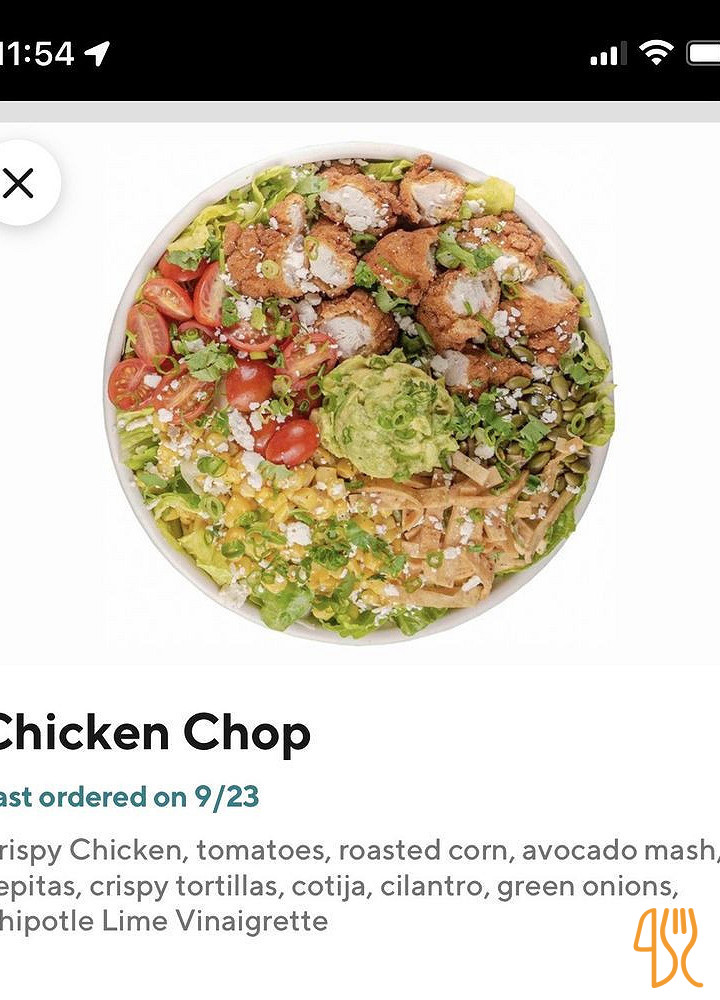The width and height of the screenshot is (720, 1000).
Task: Click the Chipotle Lime Vinaigrette text
Action: coord(164,921)
